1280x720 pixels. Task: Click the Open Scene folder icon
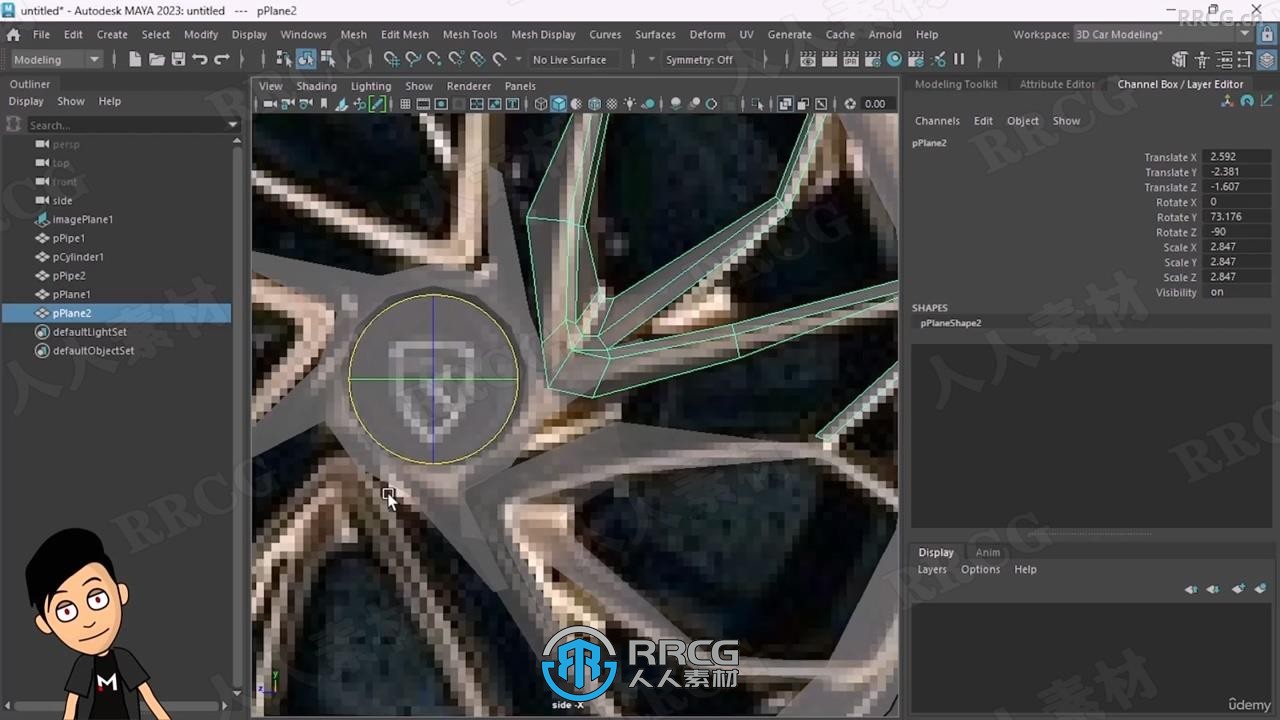click(157, 59)
